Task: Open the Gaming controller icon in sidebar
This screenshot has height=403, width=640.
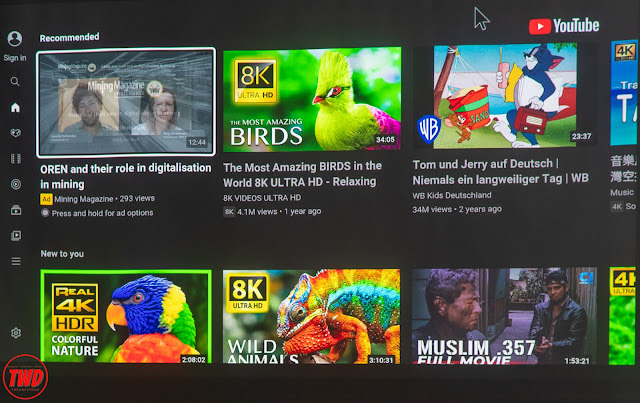Action: pos(16,133)
